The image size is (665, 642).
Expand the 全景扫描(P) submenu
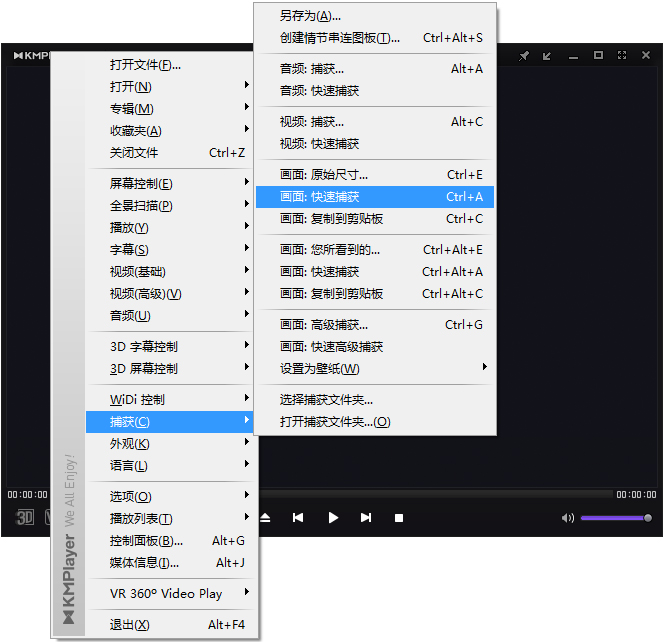tap(170, 206)
